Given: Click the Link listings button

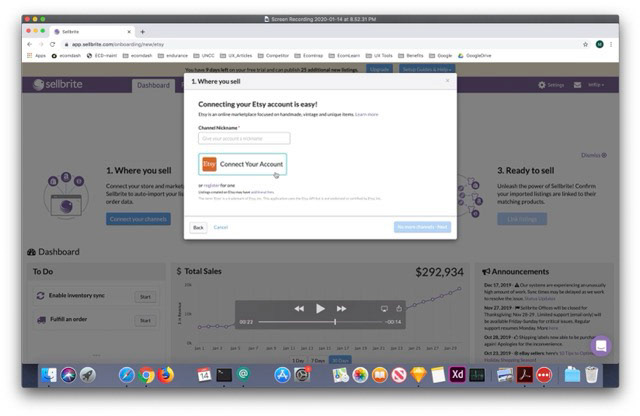Looking at the screenshot, I should [x=522, y=219].
